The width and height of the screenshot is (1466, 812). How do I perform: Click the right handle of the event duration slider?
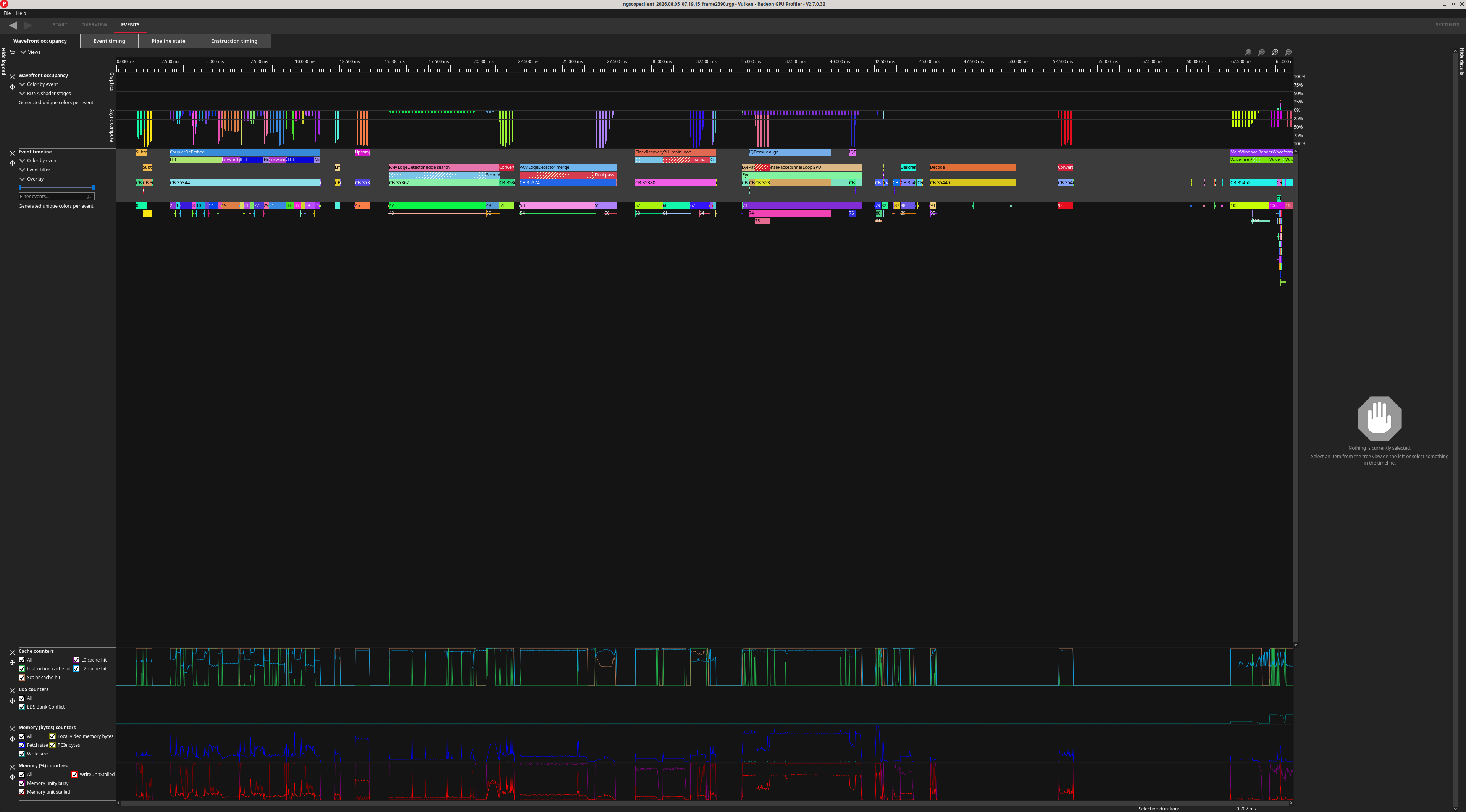tap(93, 187)
